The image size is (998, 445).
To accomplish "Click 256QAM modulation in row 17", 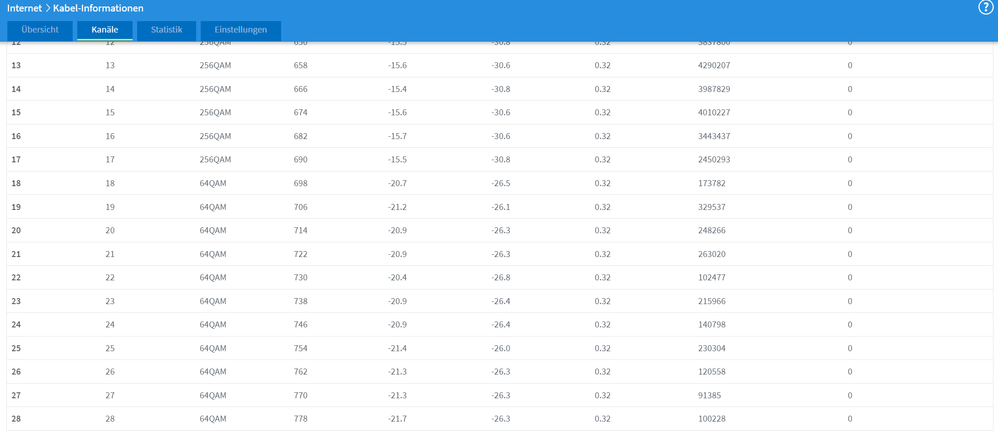I will click(x=215, y=160).
